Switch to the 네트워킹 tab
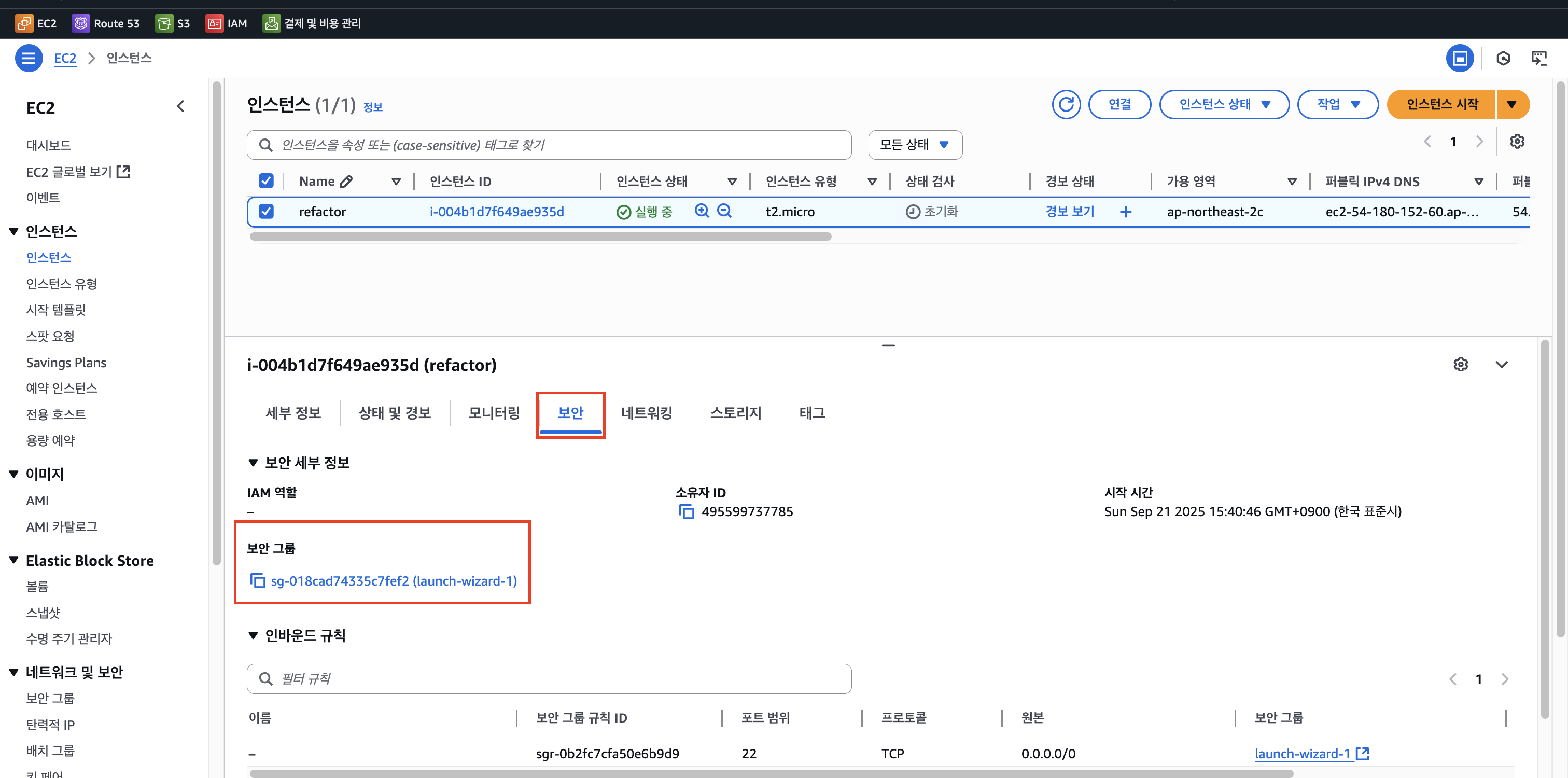Viewport: 1568px width, 778px height. click(x=646, y=413)
